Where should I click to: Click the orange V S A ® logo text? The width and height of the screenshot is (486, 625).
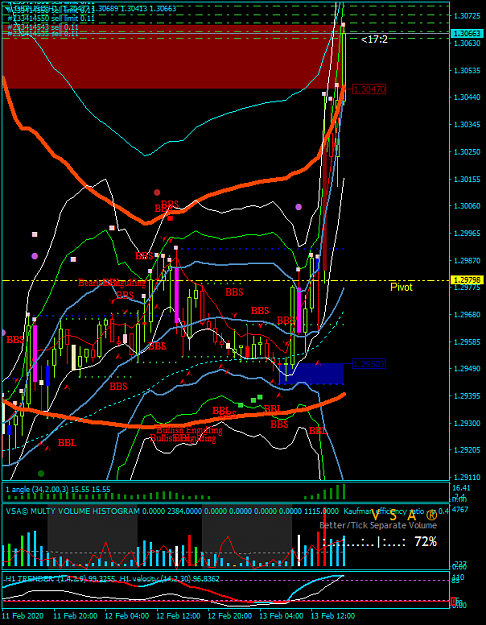tap(403, 516)
